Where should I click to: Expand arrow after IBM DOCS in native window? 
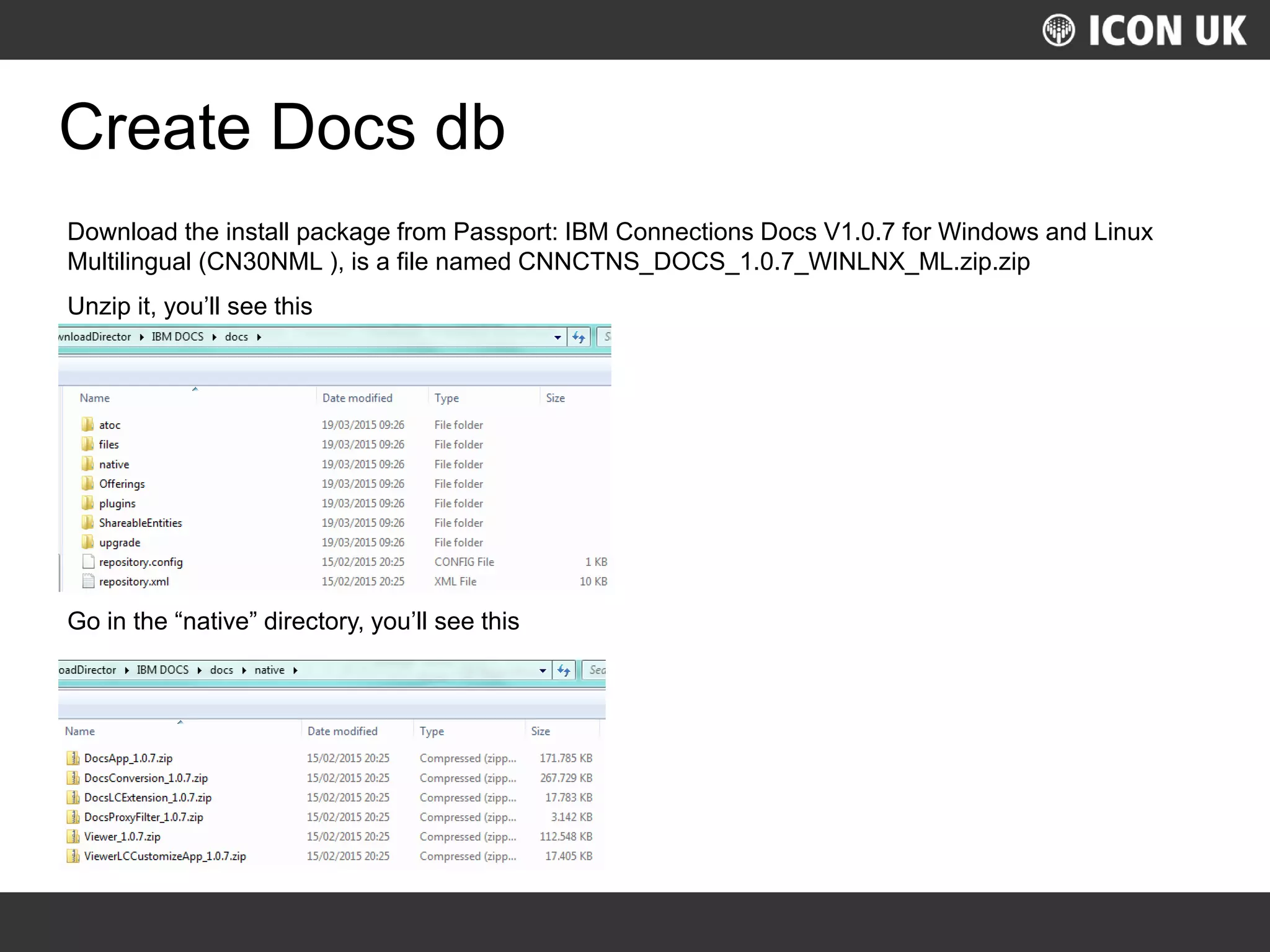(199, 671)
